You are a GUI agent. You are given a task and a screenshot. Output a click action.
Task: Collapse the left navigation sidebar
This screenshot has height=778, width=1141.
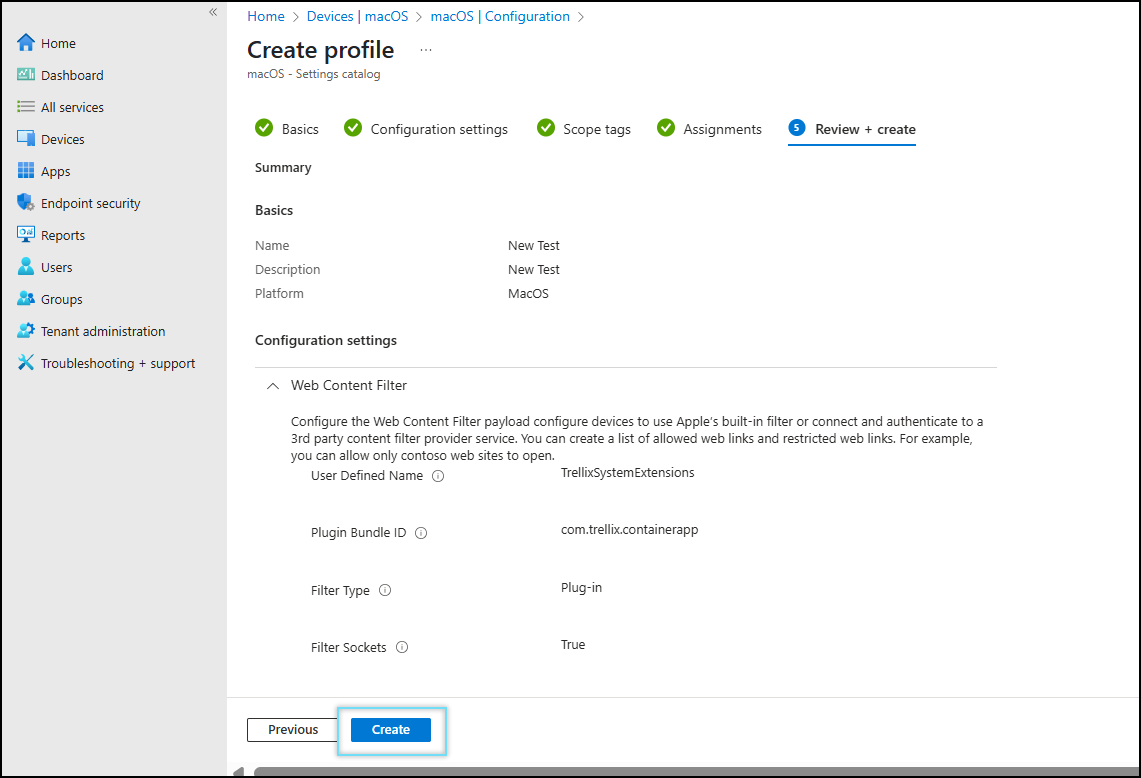coord(213,12)
